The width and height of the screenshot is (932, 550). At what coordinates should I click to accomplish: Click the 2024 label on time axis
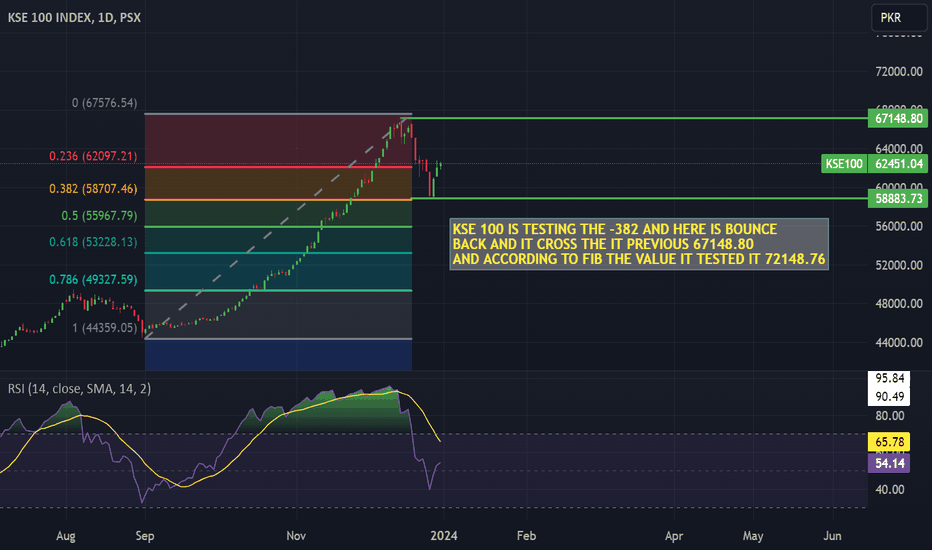tap(444, 536)
